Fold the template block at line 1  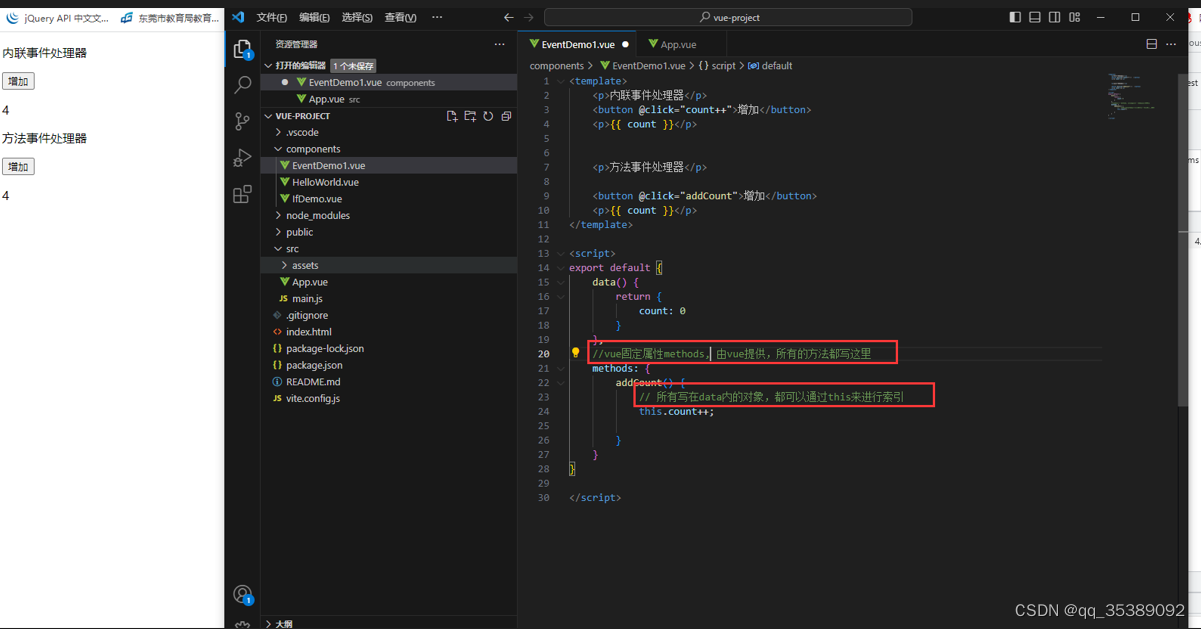[x=561, y=81]
